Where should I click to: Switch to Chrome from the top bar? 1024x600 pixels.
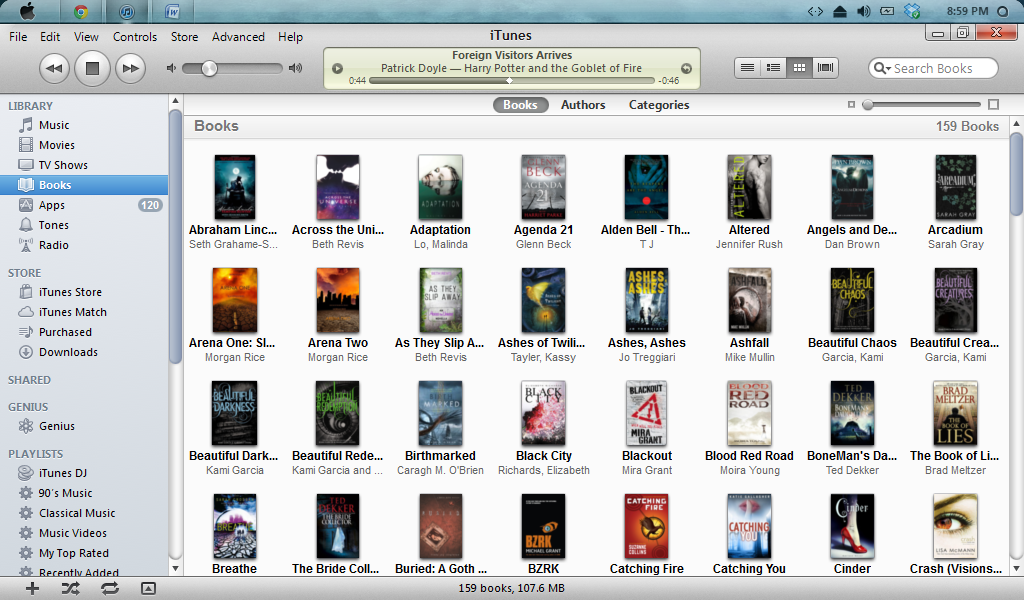point(81,11)
